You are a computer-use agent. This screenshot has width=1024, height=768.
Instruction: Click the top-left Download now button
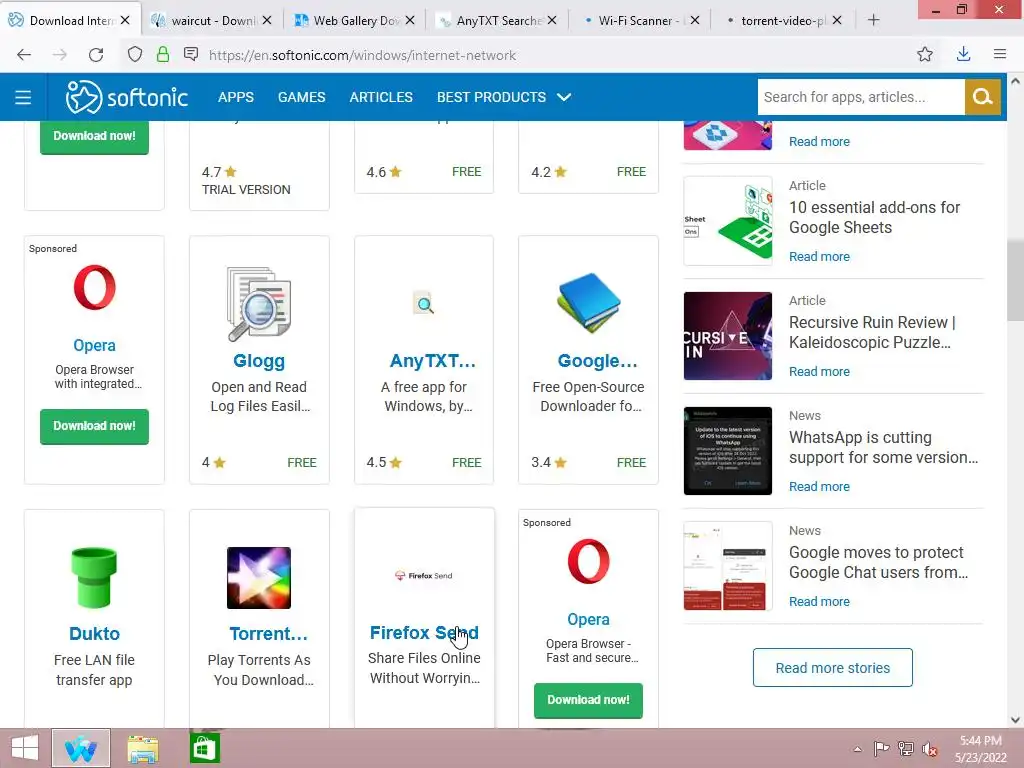click(x=94, y=136)
